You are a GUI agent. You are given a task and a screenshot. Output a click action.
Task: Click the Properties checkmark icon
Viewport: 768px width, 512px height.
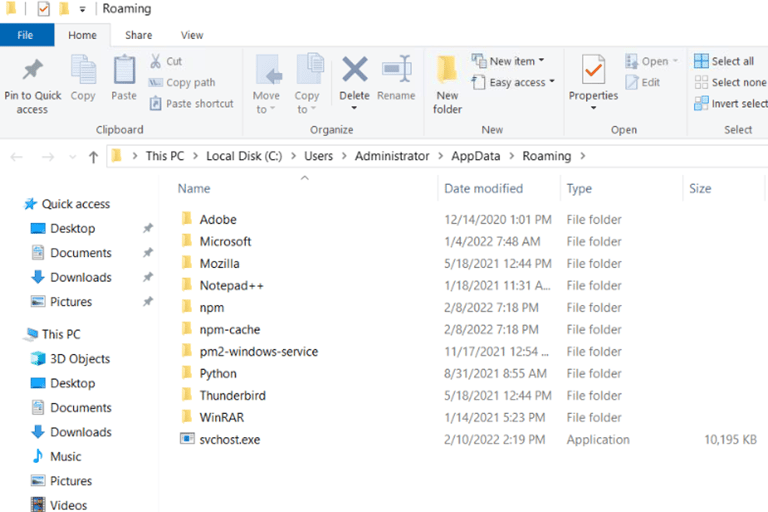pyautogui.click(x=593, y=70)
